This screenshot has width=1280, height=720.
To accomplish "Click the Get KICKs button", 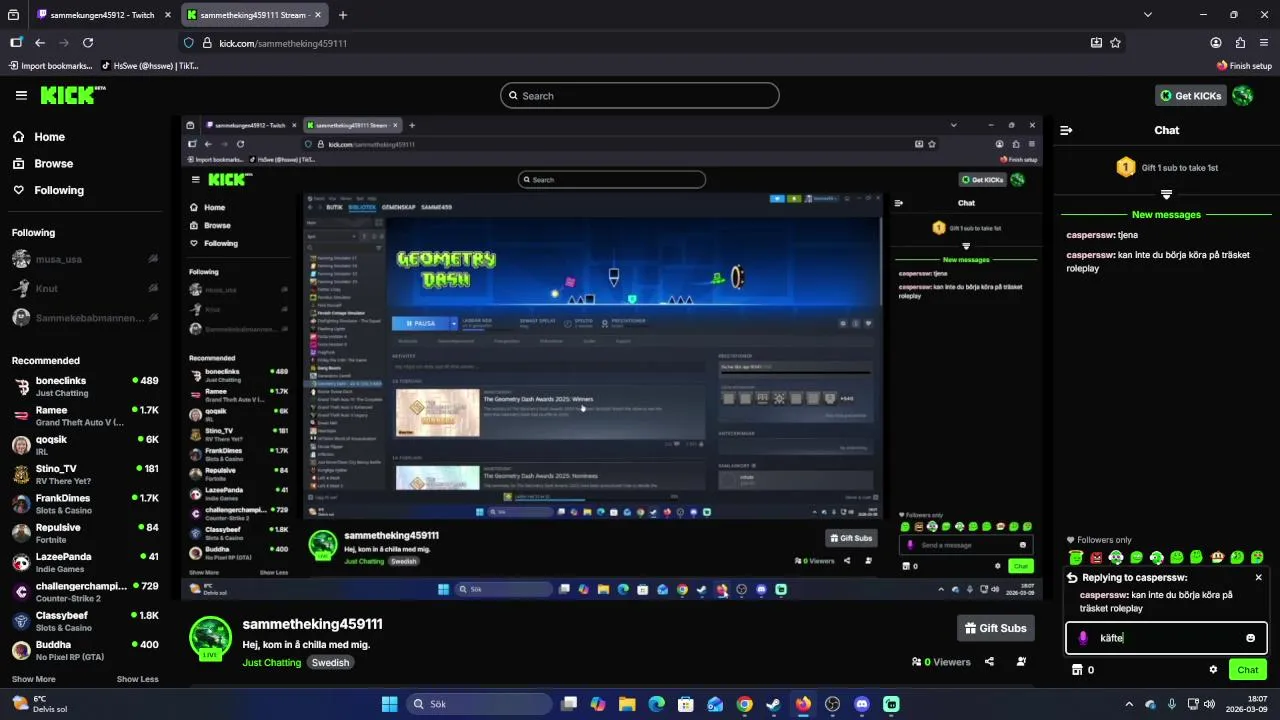I will 1191,95.
